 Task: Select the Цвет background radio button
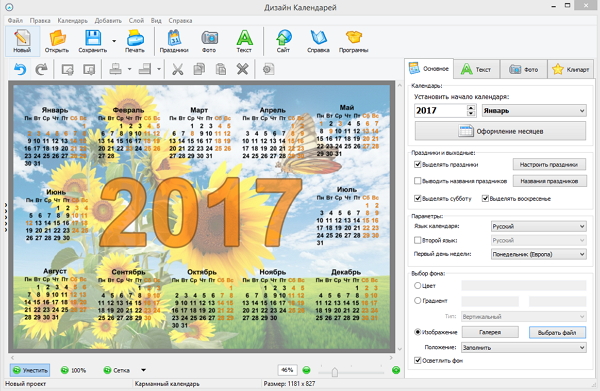(418, 285)
